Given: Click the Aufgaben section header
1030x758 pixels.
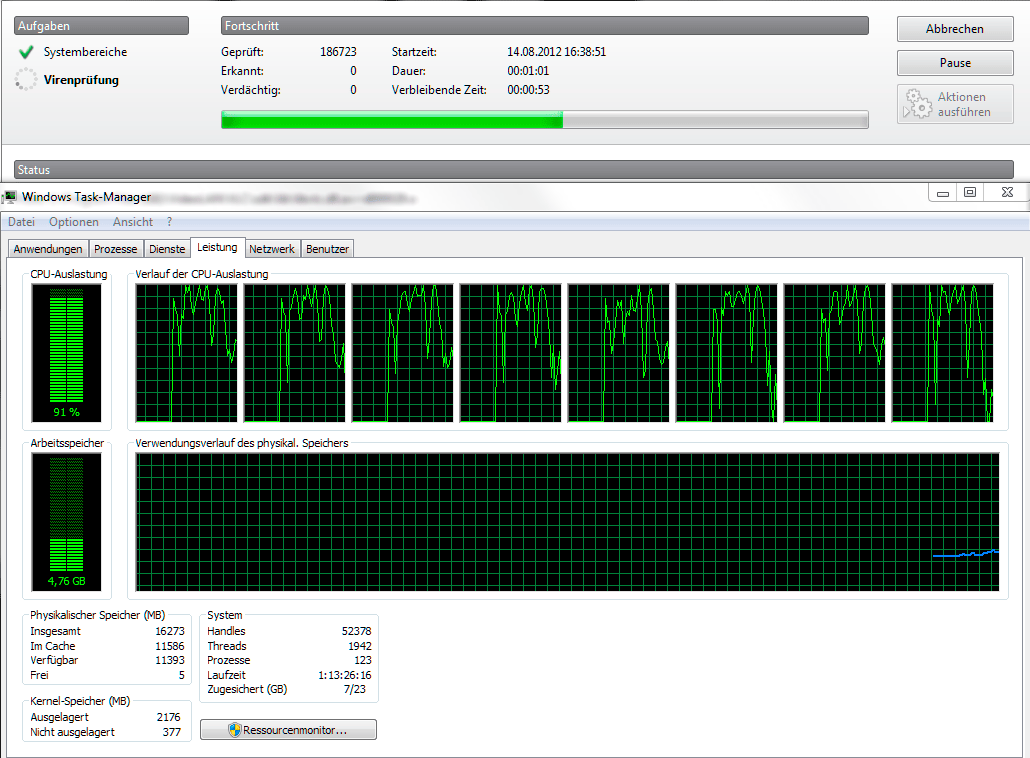Looking at the screenshot, I should (102, 26).
